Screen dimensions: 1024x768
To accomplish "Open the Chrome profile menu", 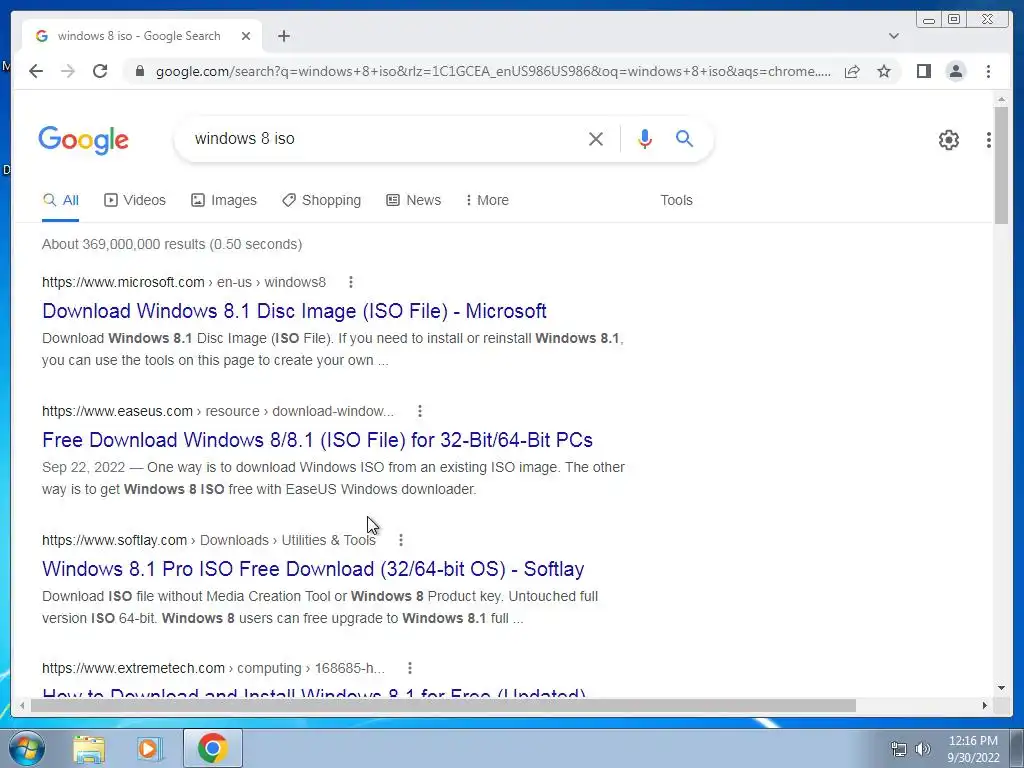I will [956, 71].
